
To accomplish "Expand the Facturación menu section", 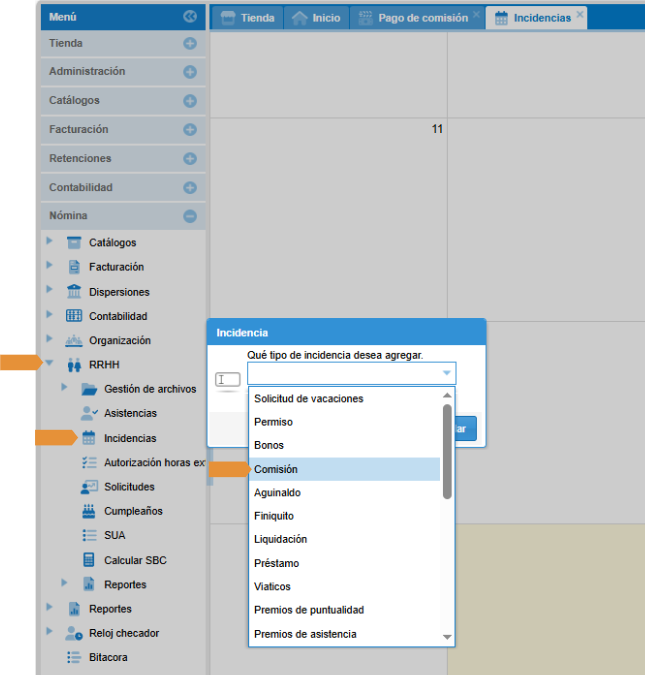I will 190,130.
